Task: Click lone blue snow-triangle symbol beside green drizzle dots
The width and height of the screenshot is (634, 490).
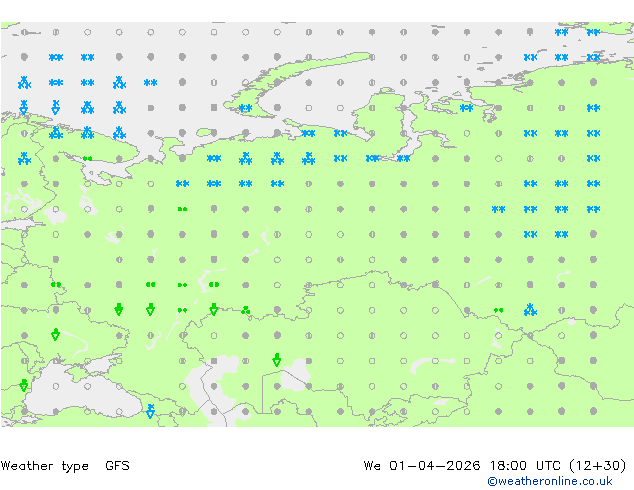Action: click(x=530, y=310)
